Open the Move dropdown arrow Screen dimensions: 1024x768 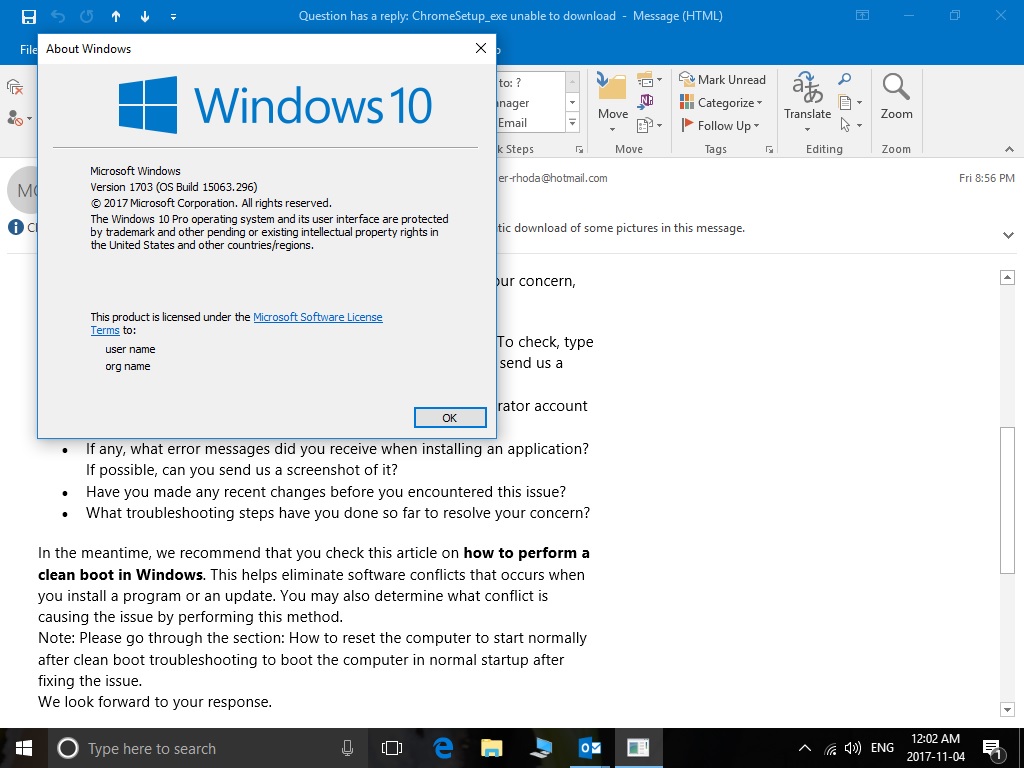coord(612,129)
